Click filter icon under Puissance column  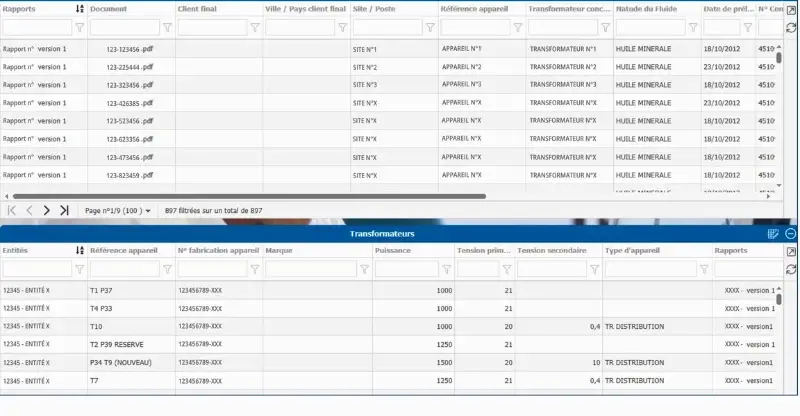(446, 269)
